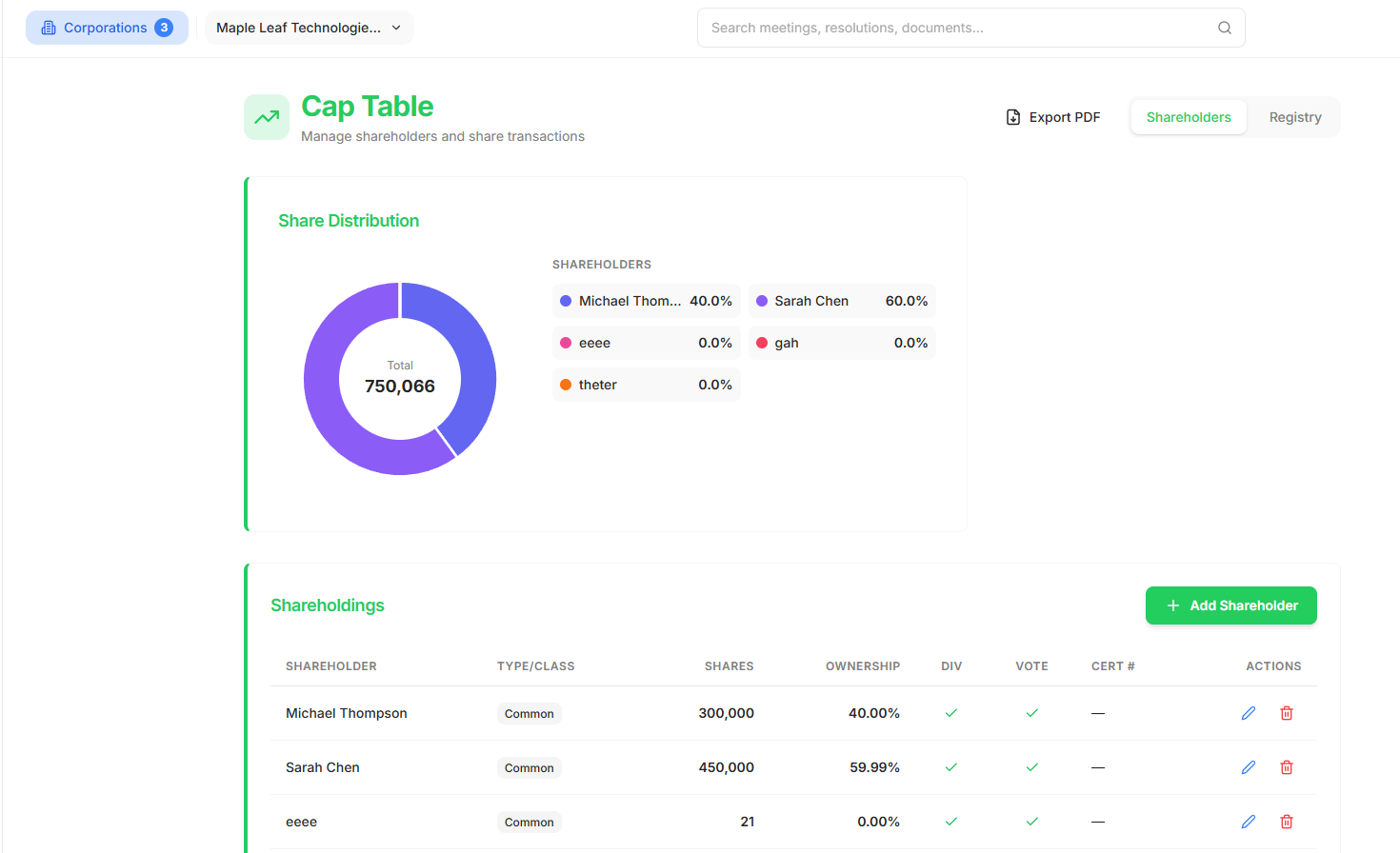The image size is (1400, 853).
Task: Select the Michael Thom... 40.0% legend entry
Action: pos(647,301)
